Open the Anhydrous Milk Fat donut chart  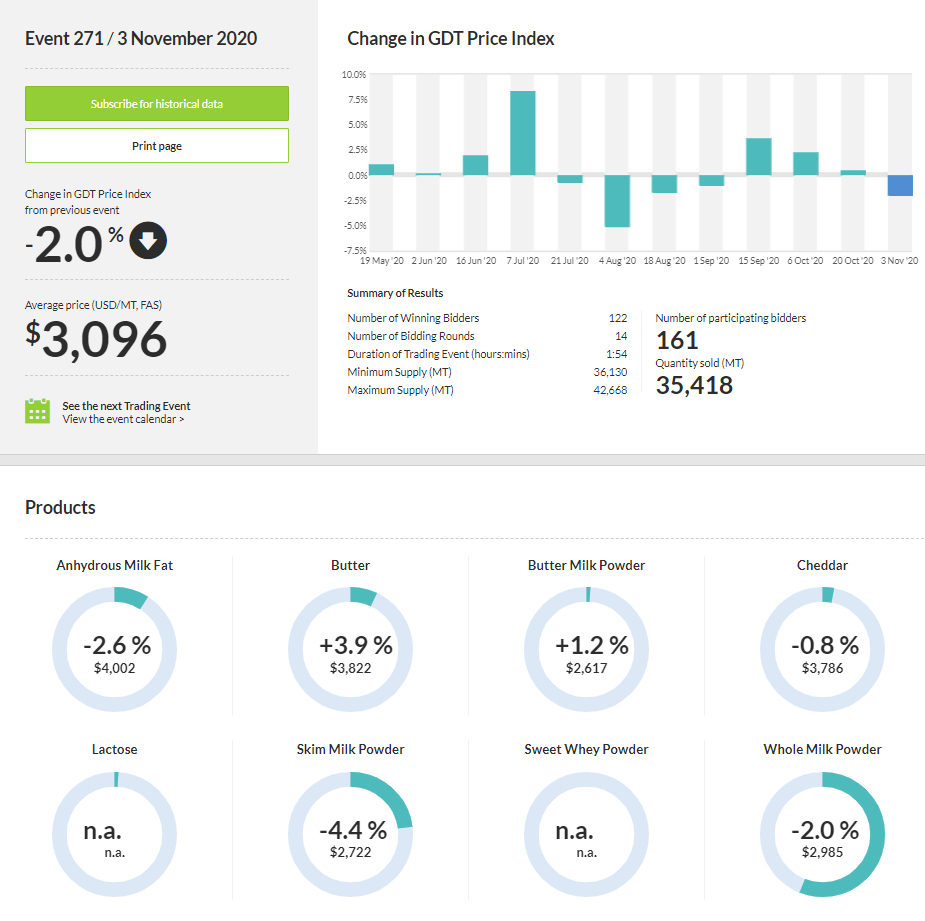click(114, 649)
